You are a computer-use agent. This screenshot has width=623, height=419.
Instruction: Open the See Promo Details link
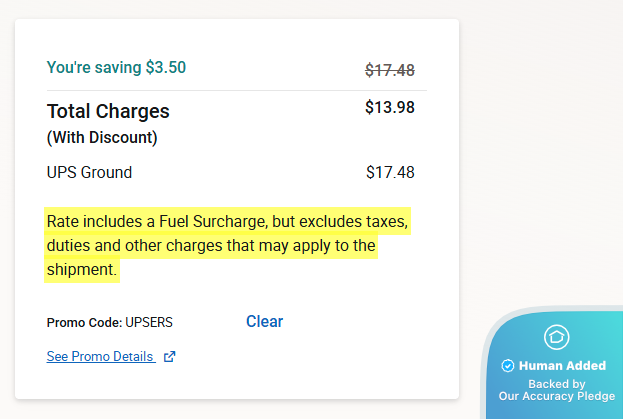[x=100, y=356]
